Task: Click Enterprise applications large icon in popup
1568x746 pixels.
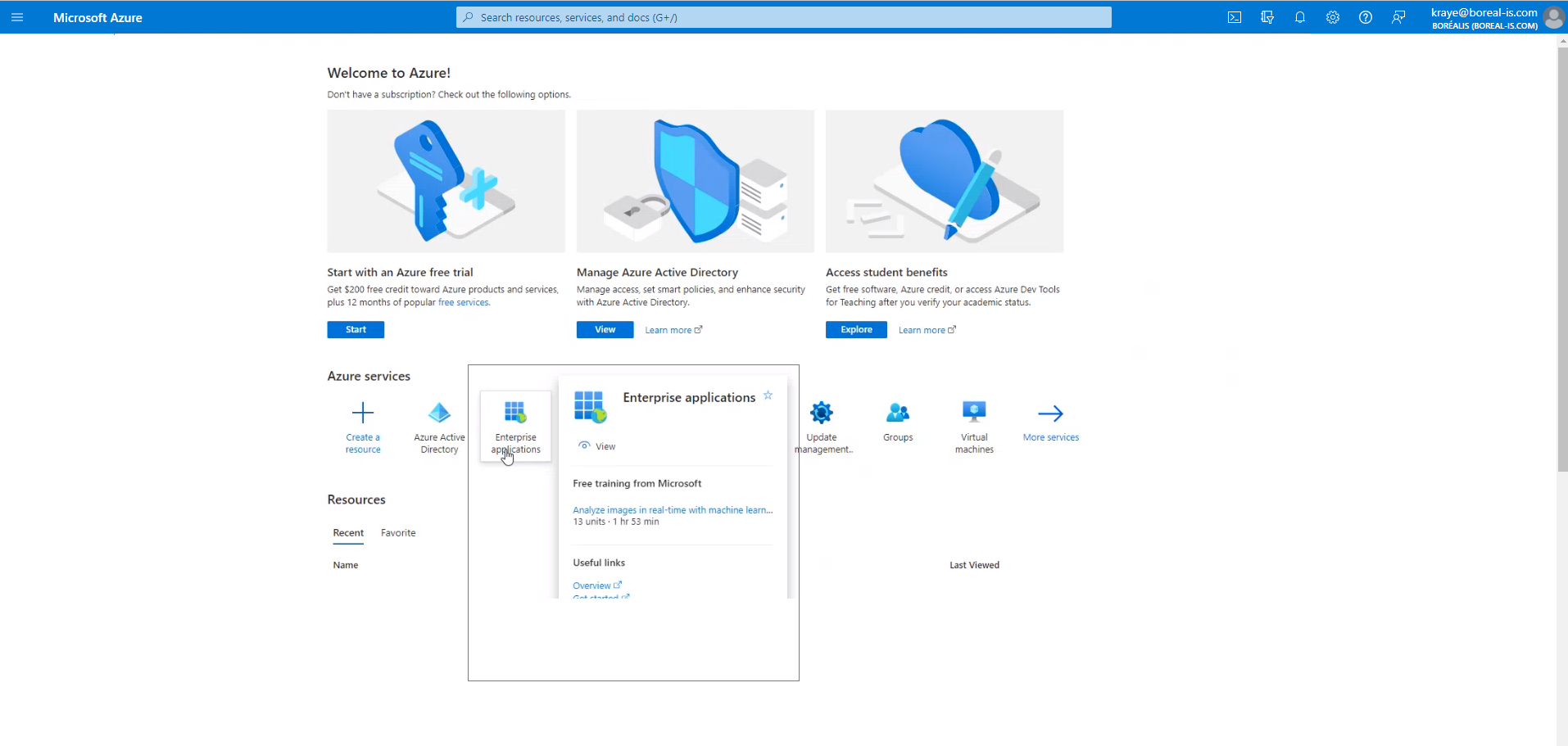Action: [x=590, y=407]
